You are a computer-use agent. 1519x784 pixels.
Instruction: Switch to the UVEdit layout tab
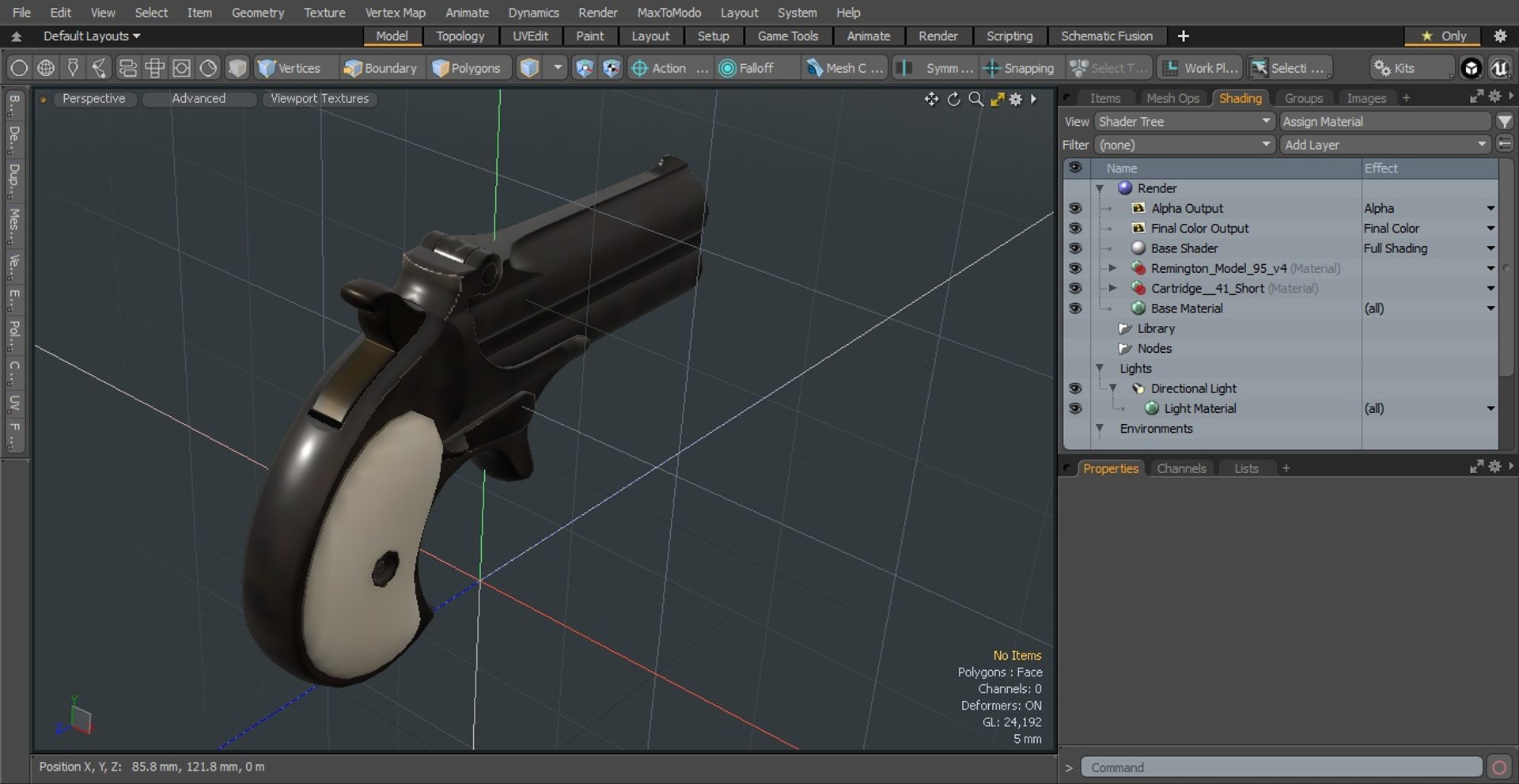pyautogui.click(x=530, y=36)
